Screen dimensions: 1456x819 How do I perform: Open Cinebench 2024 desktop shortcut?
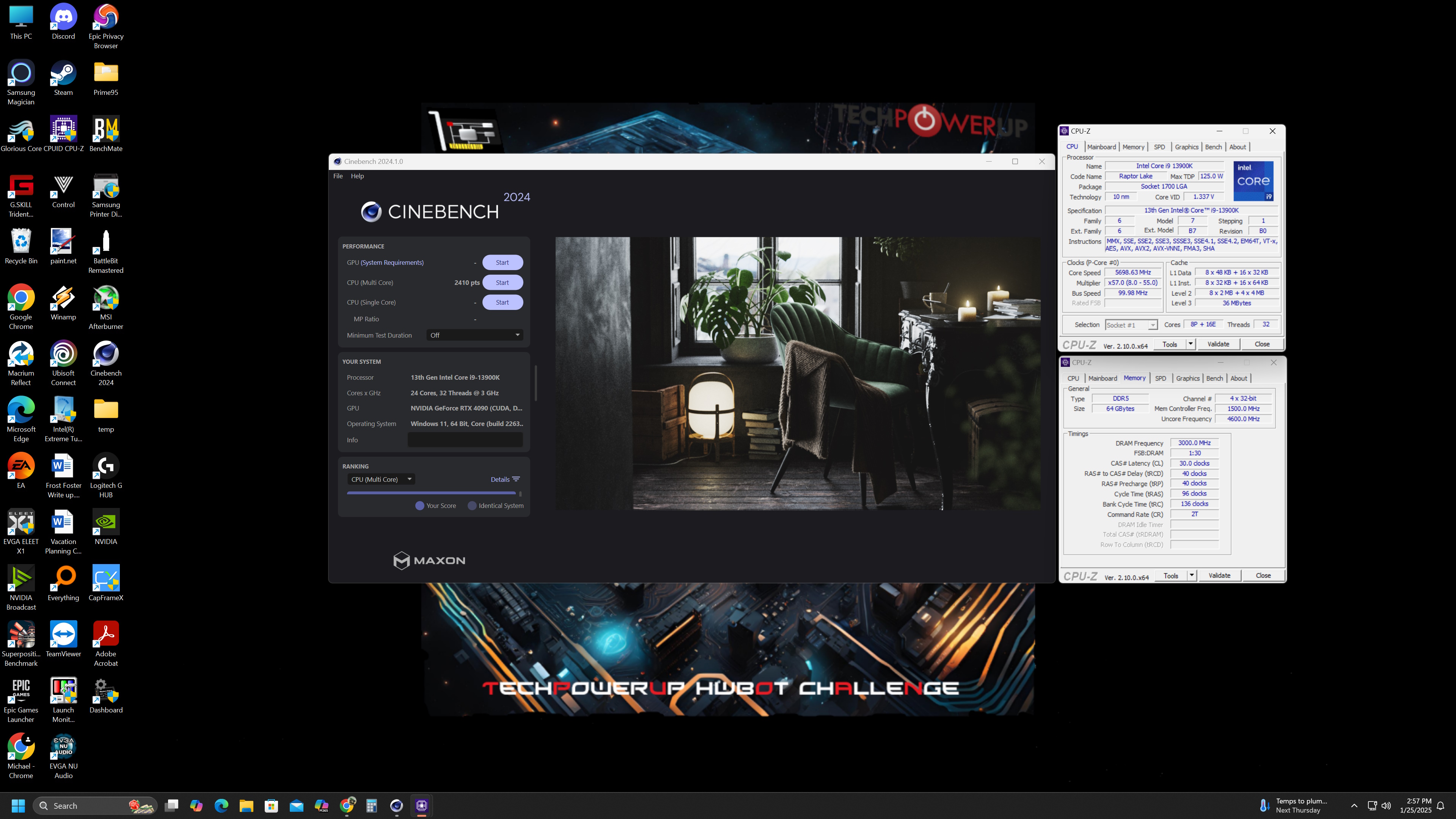click(106, 363)
